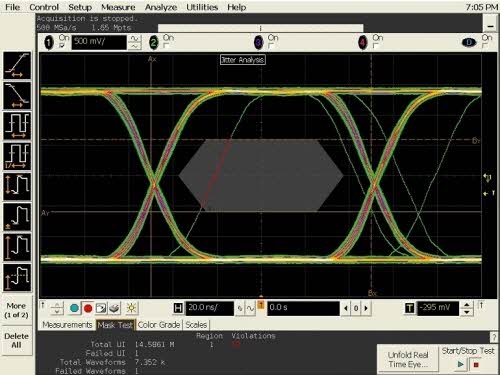500x375 pixels.
Task: Choose the frequency measurement icon
Action: [x=17, y=156]
